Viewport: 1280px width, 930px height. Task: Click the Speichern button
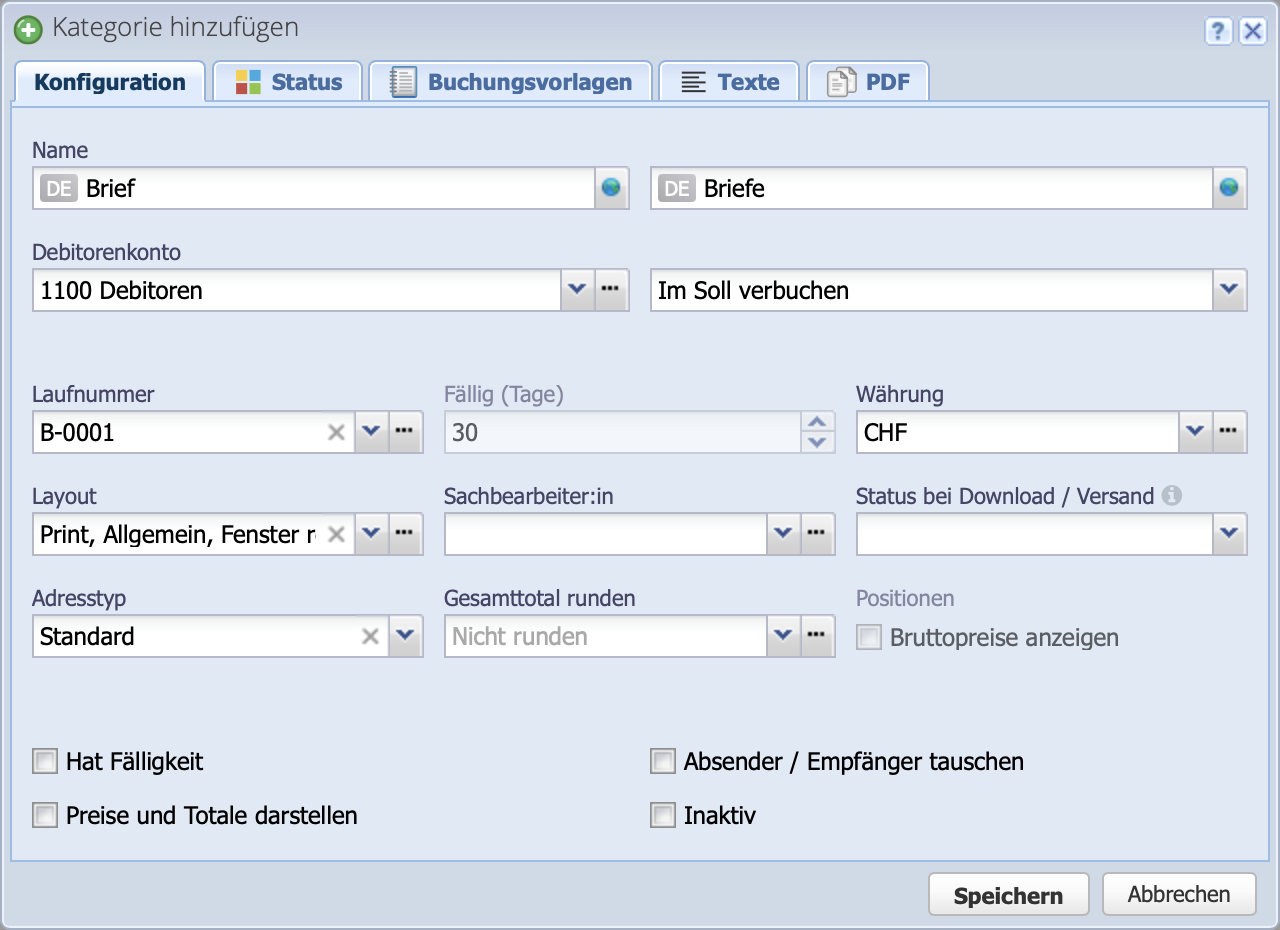coord(1008,894)
